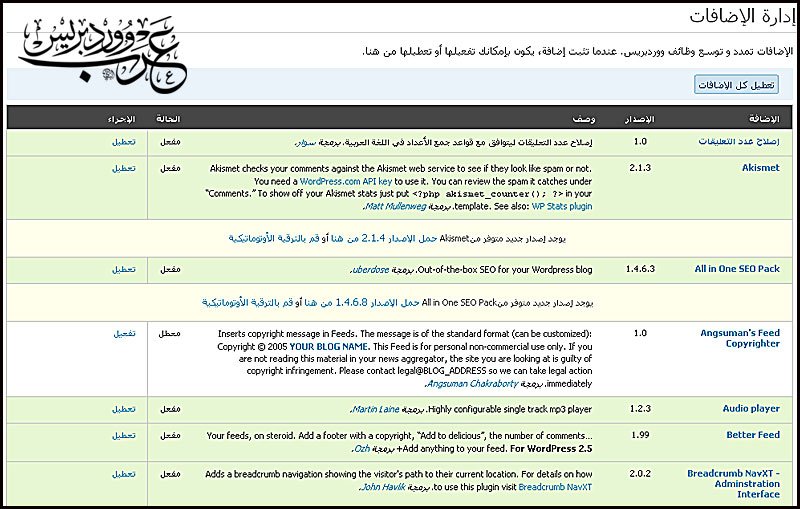This screenshot has width=800, height=509.
Task: Click version 2.0.2 in Breadcrumb NavXT row
Action: pyautogui.click(x=640, y=473)
